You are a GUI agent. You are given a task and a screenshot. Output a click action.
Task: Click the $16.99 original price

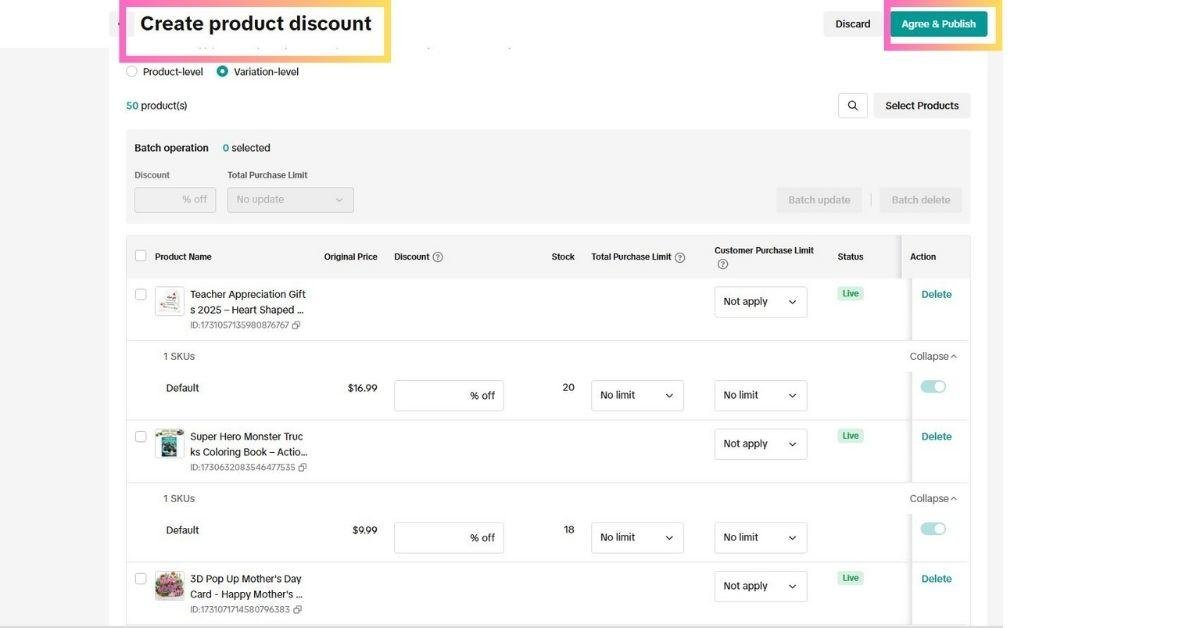[362, 388]
